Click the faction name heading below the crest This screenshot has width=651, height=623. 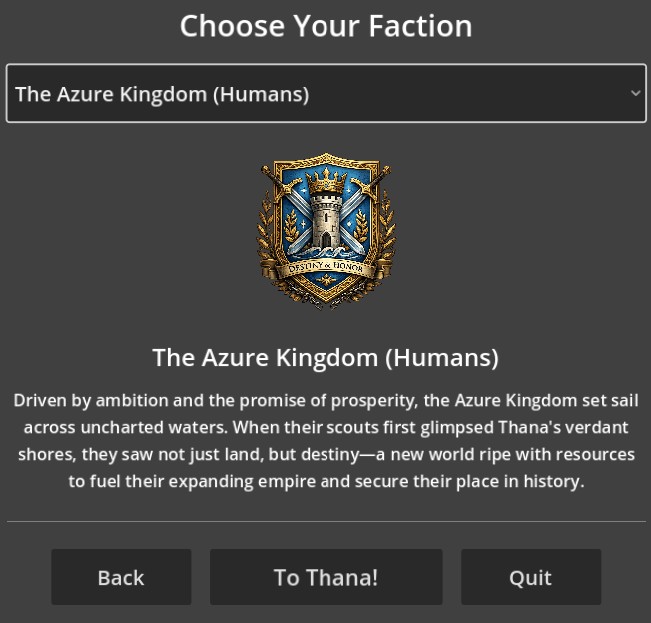(x=326, y=357)
